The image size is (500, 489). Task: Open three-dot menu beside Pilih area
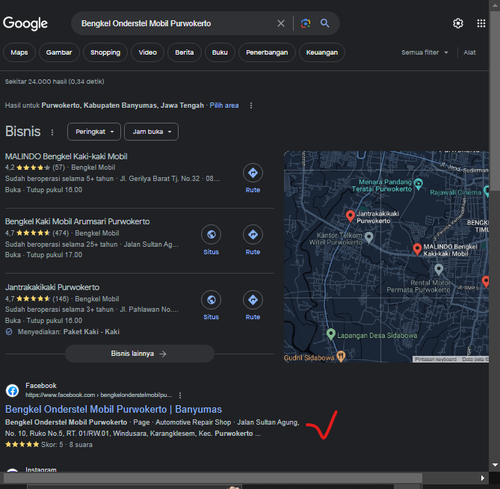pyautogui.click(x=251, y=106)
